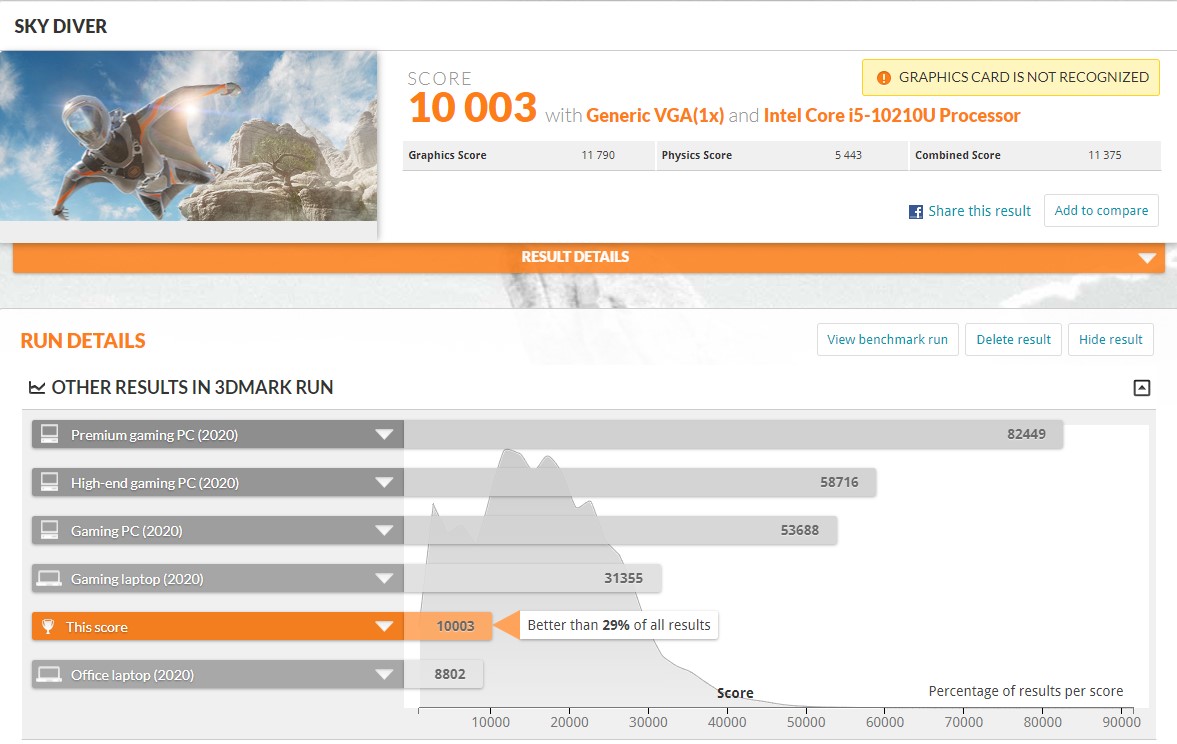Click the 90000 tick label on score axis
This screenshot has width=1177, height=744.
(1121, 722)
